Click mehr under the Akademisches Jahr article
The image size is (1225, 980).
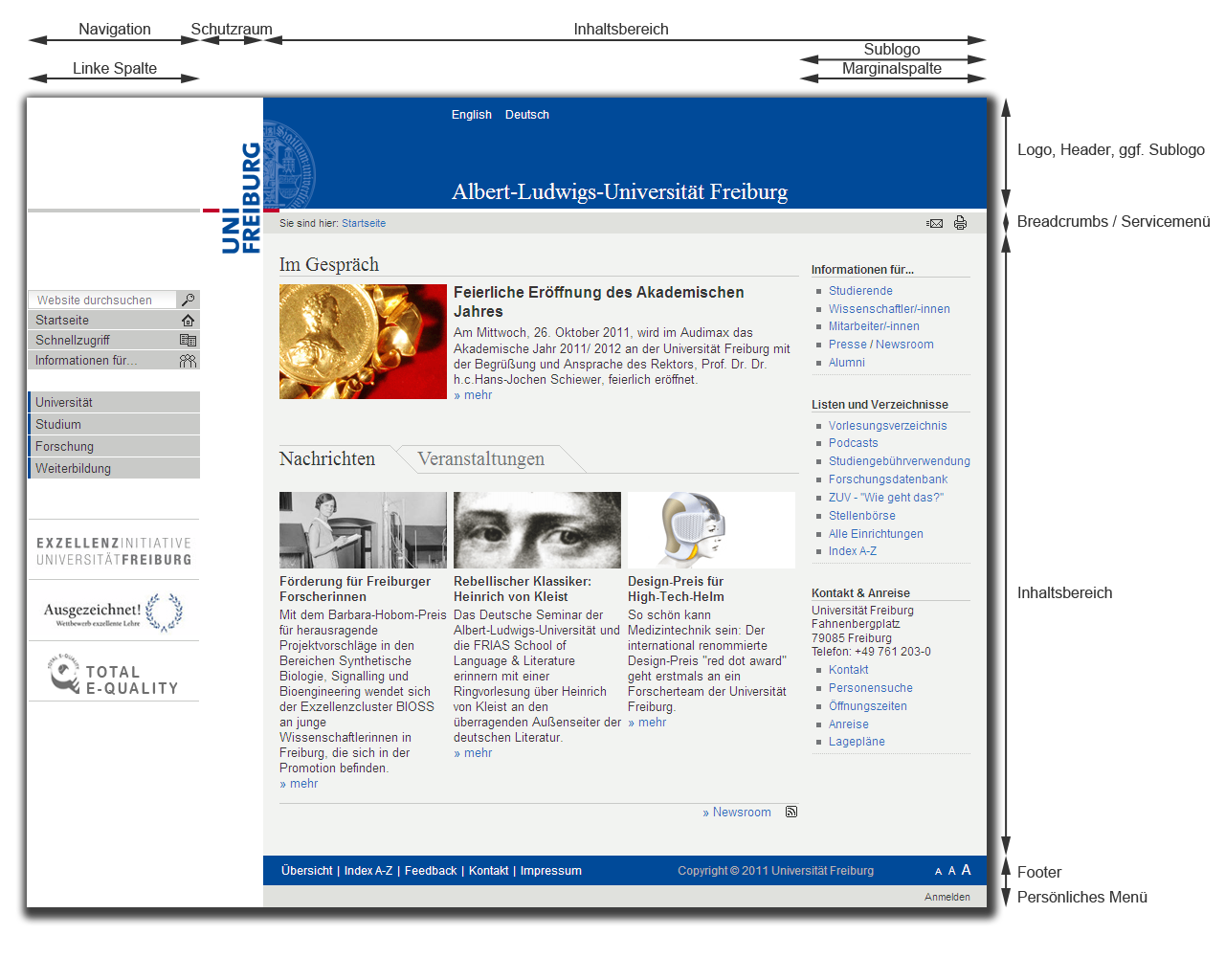click(x=473, y=395)
